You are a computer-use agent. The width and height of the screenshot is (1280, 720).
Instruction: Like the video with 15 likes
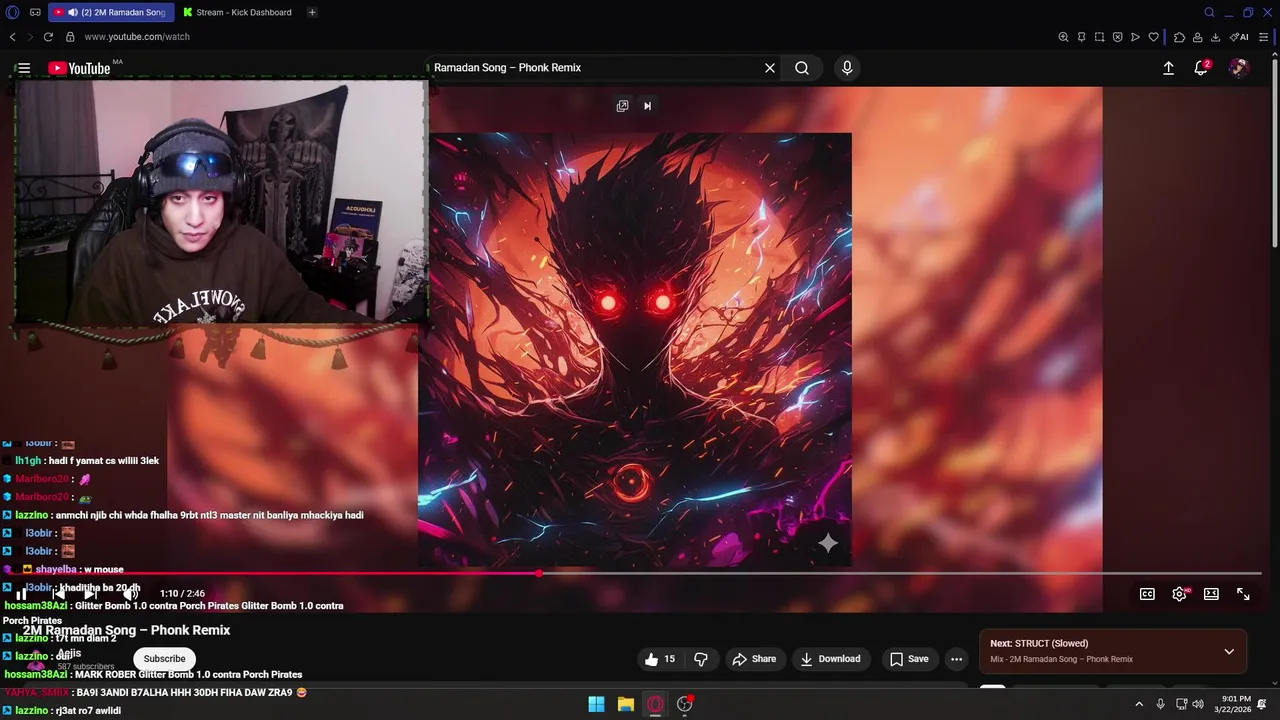[x=660, y=659]
